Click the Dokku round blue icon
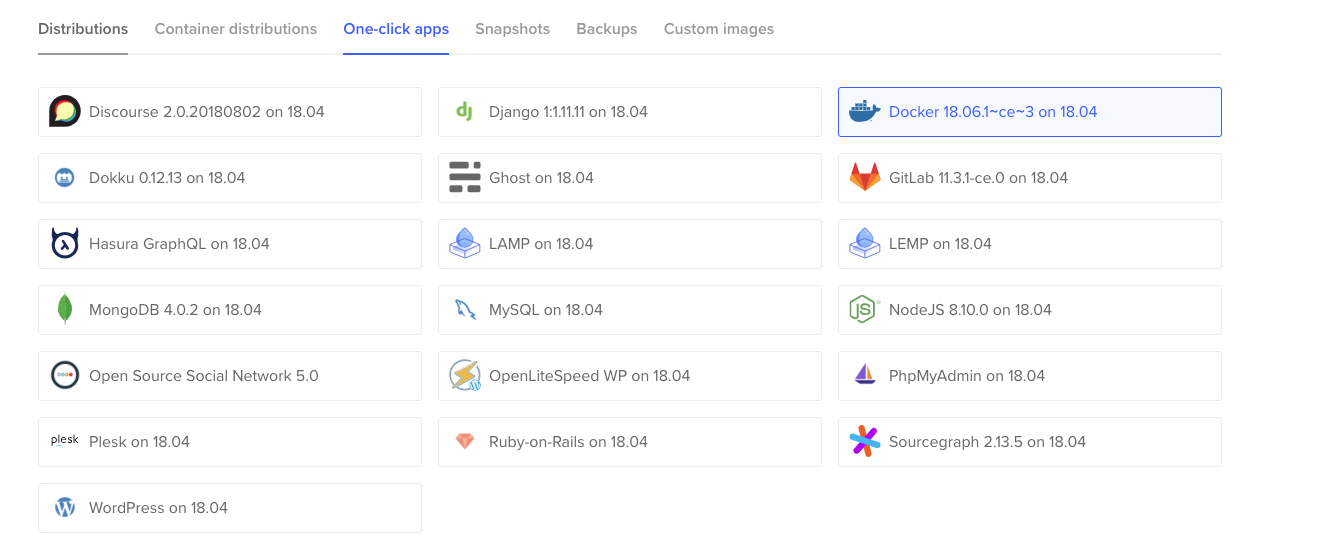This screenshot has height=555, width=1333. [64, 178]
